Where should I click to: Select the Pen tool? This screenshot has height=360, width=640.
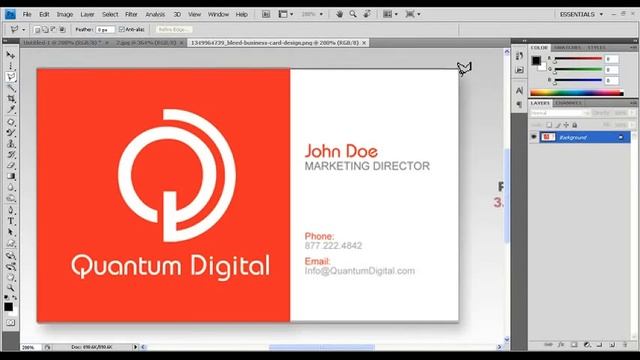click(x=11, y=211)
